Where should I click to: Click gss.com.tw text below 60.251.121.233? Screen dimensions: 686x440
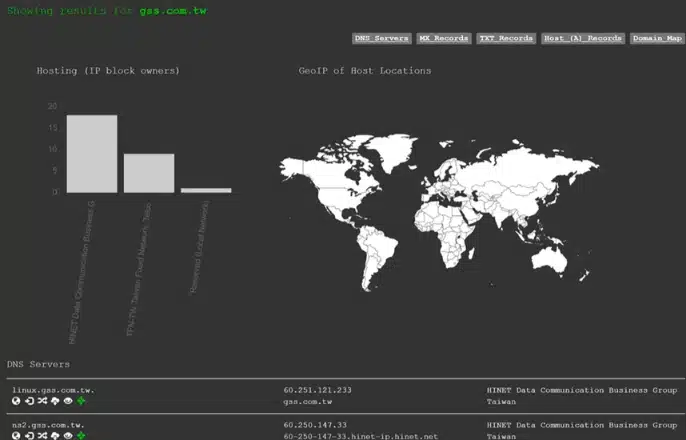[308, 402]
